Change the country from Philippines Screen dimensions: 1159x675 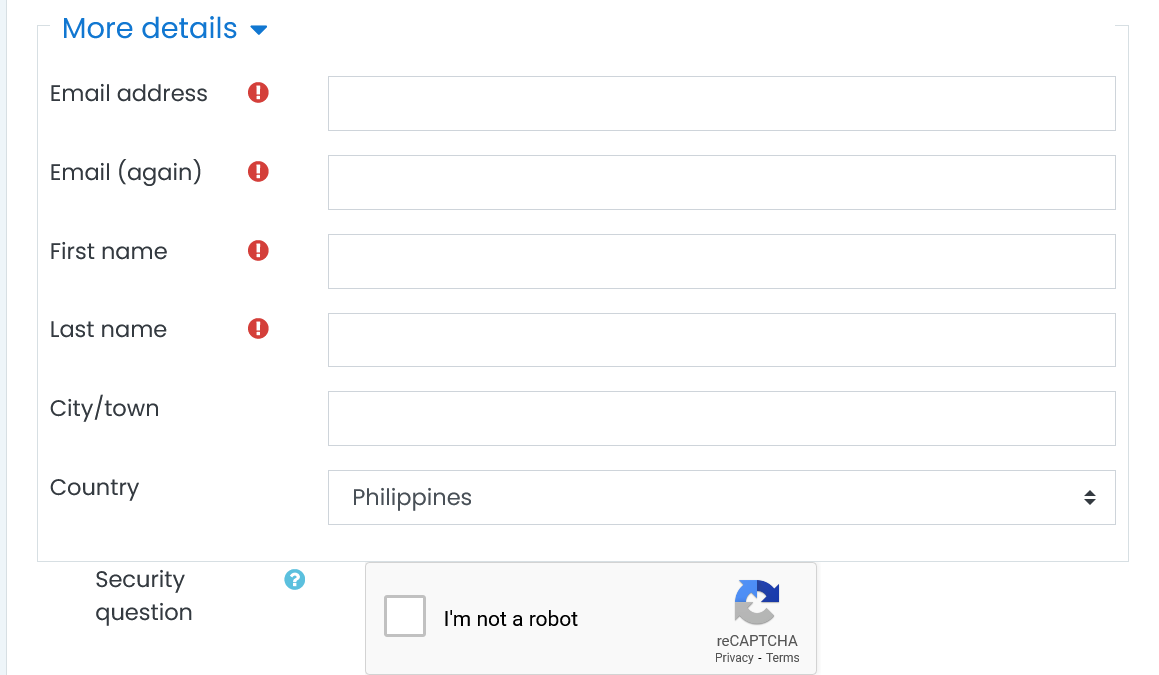pos(722,497)
